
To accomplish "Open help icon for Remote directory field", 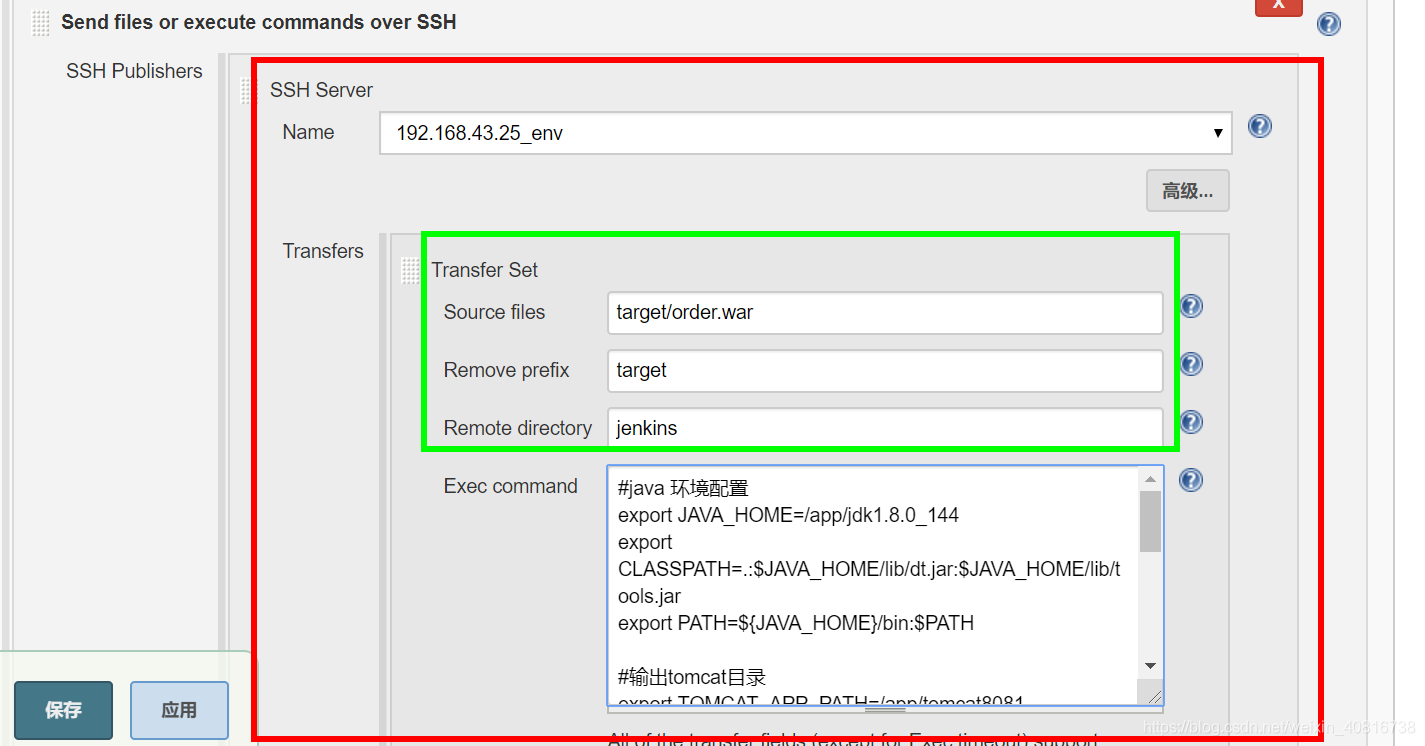I will click(1191, 422).
